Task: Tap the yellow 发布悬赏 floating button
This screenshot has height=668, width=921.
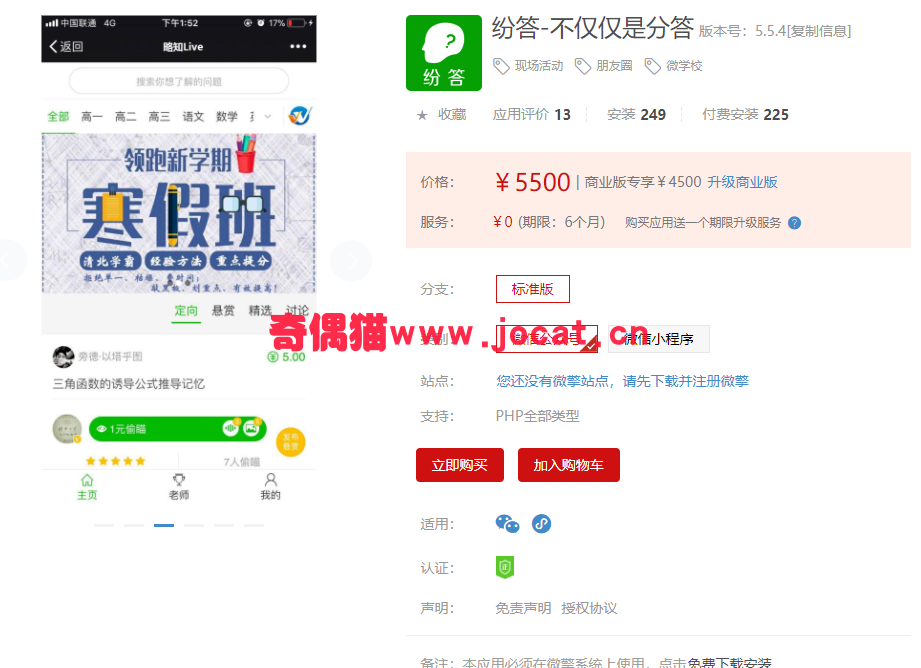Action: click(x=290, y=441)
